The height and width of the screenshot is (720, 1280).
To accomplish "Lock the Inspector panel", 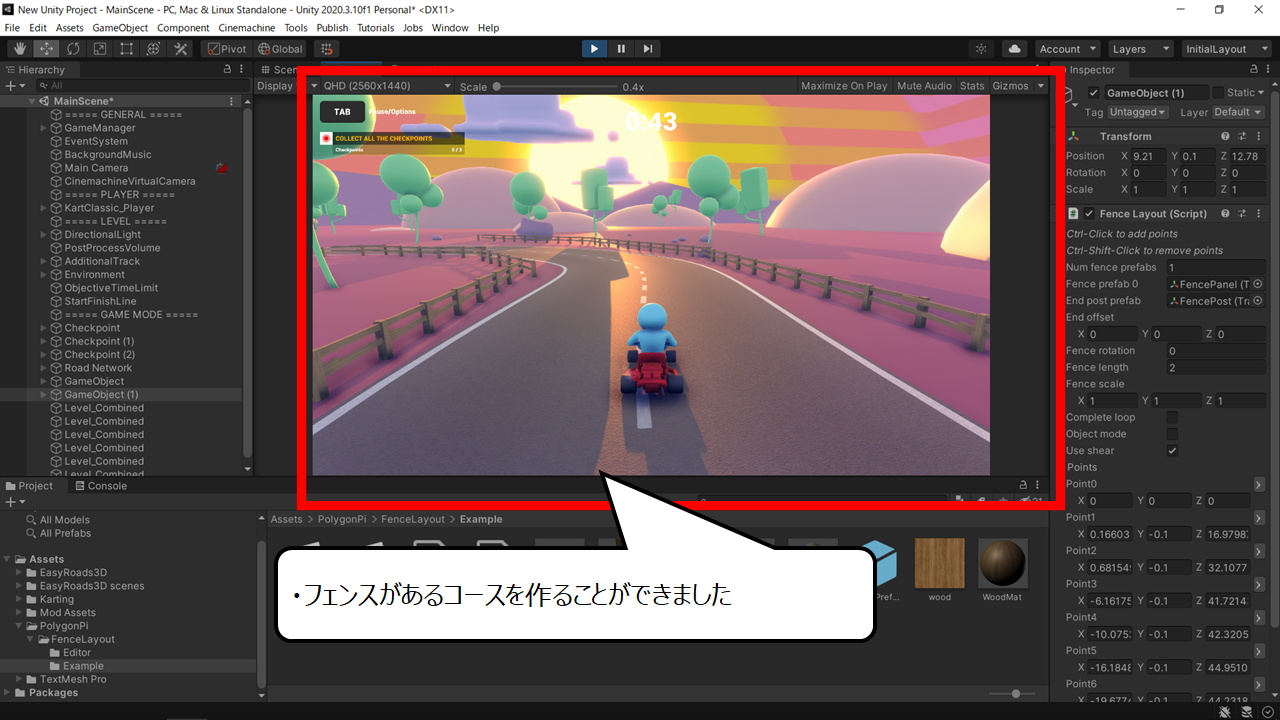I will pos(1256,70).
